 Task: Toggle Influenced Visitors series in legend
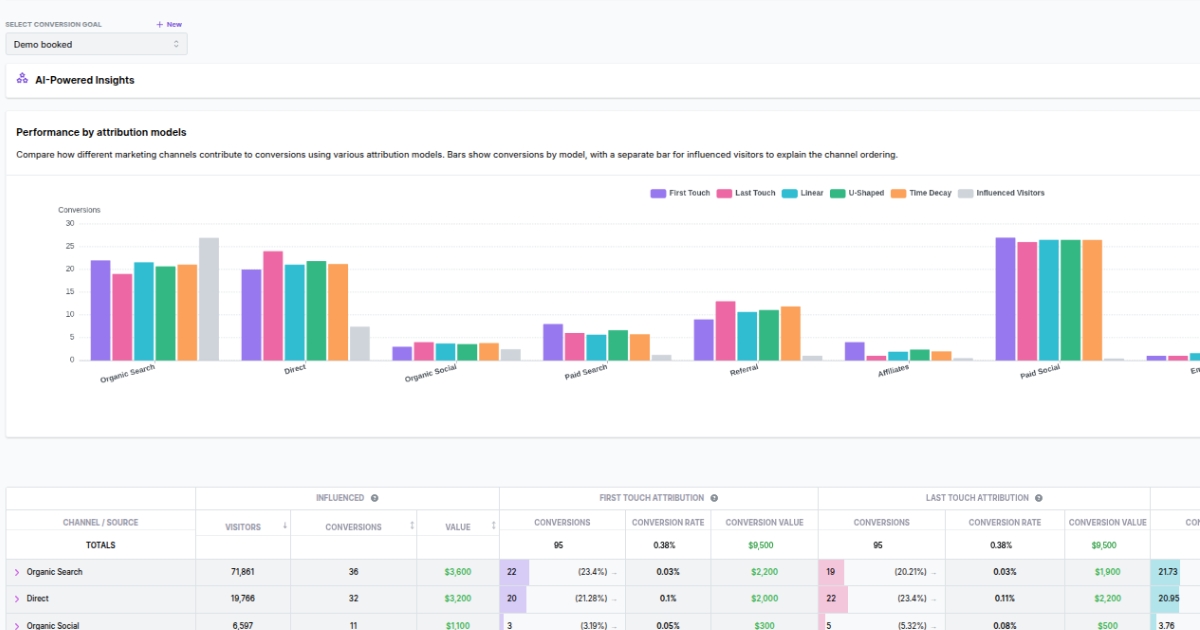(1001, 193)
